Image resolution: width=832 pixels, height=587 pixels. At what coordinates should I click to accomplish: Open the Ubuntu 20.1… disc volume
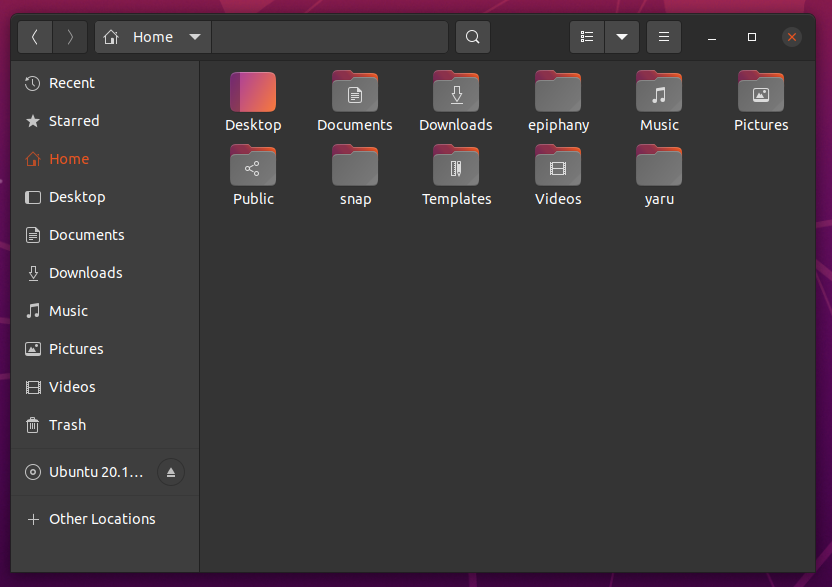(x=84, y=472)
